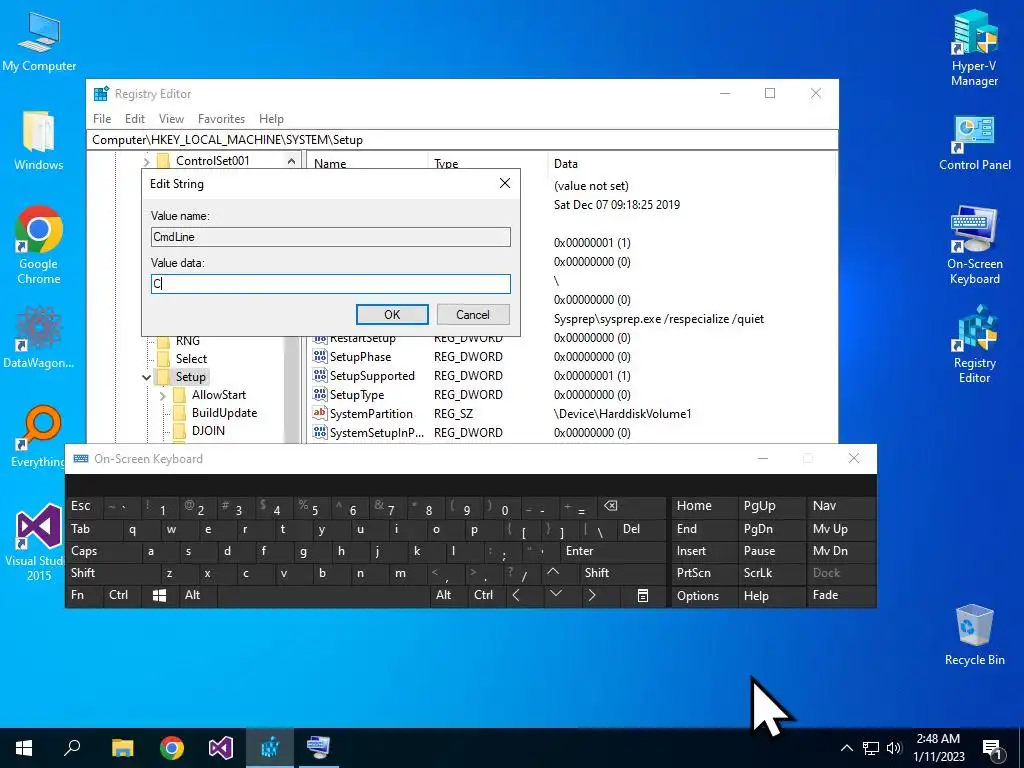
Task: Toggle Caps lock on On-Screen Keyboard
Action: (x=103, y=551)
